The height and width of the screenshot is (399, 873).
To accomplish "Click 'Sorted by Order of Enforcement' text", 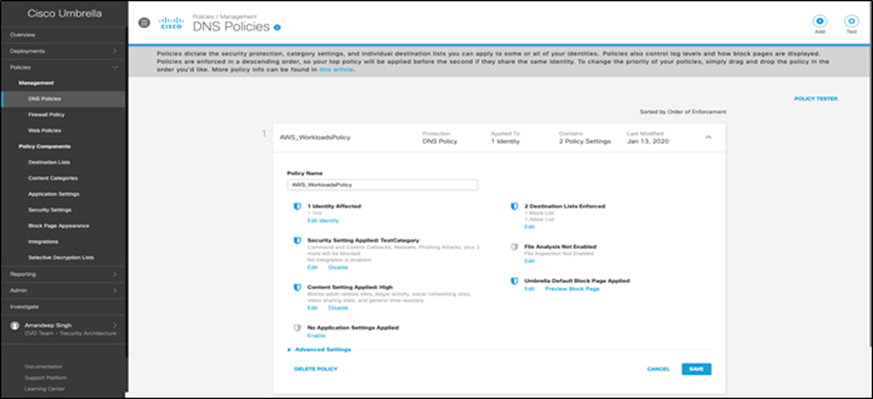I will 683,112.
